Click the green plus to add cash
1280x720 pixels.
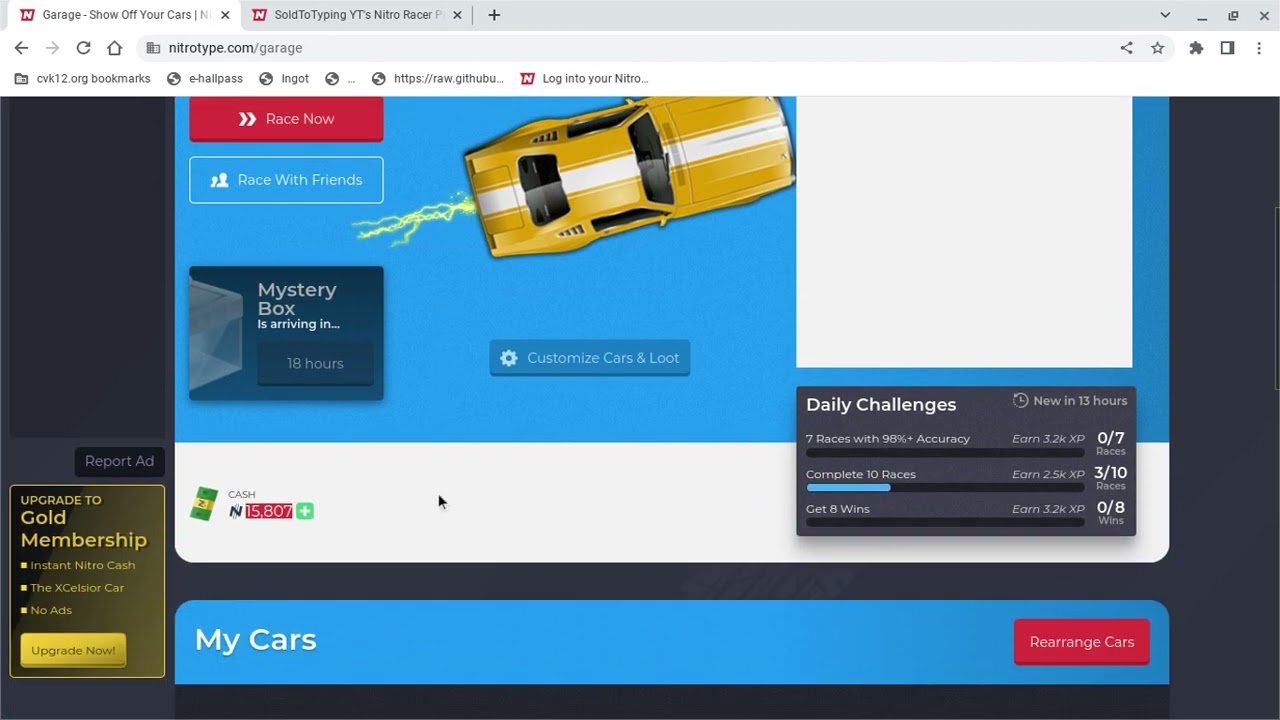pyautogui.click(x=305, y=511)
